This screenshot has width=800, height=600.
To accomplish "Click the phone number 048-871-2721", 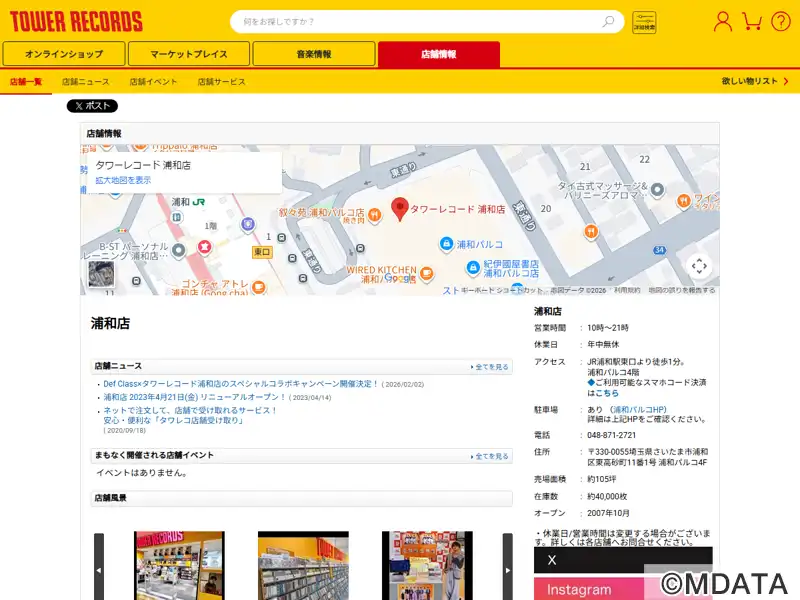I will pyautogui.click(x=612, y=435).
